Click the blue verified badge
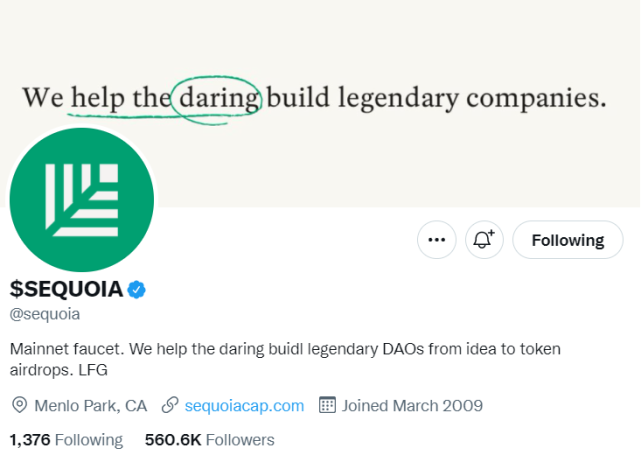Image resolution: width=641 pixels, height=462 pixels. click(x=137, y=290)
